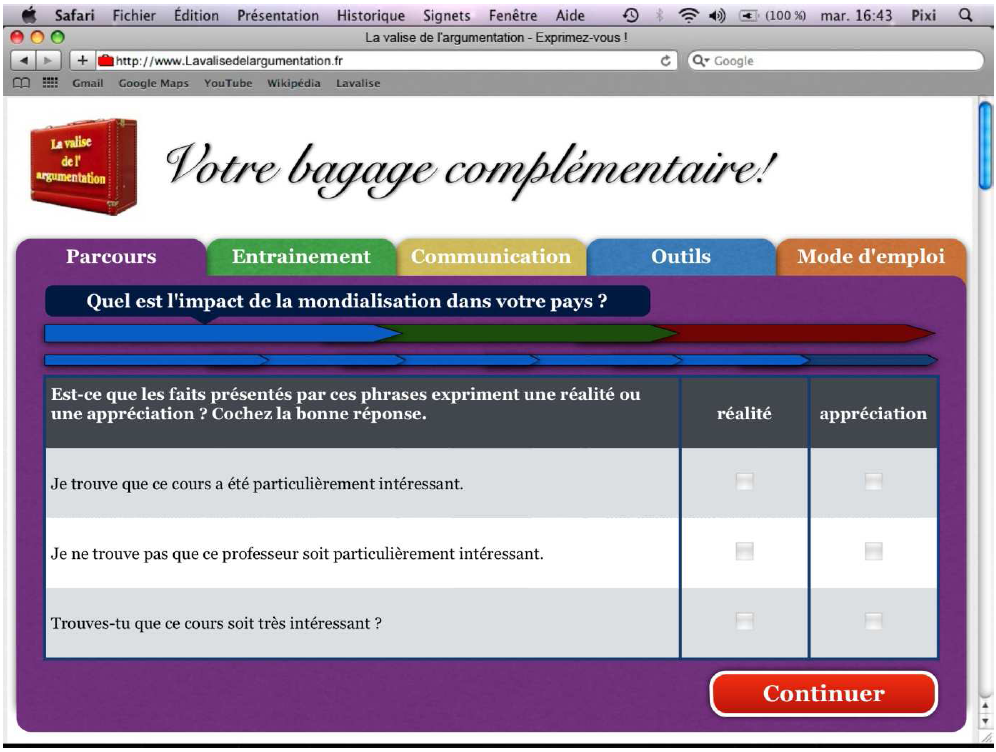Click the Wi-Fi status icon

(x=688, y=16)
